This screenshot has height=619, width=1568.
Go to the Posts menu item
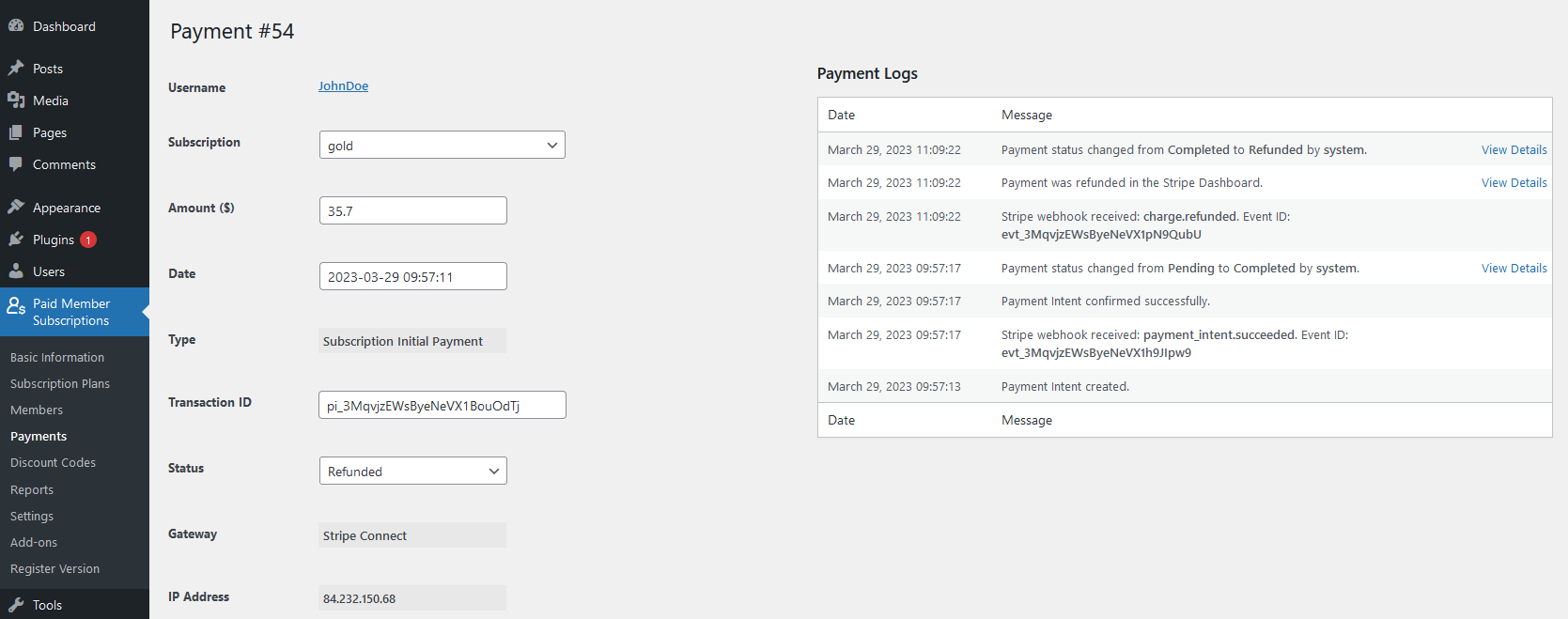(48, 69)
